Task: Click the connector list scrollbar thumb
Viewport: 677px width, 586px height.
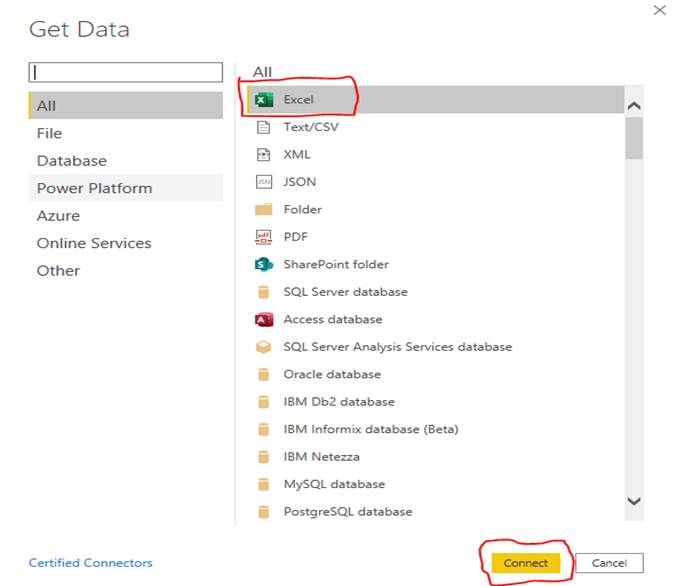Action: tap(634, 138)
